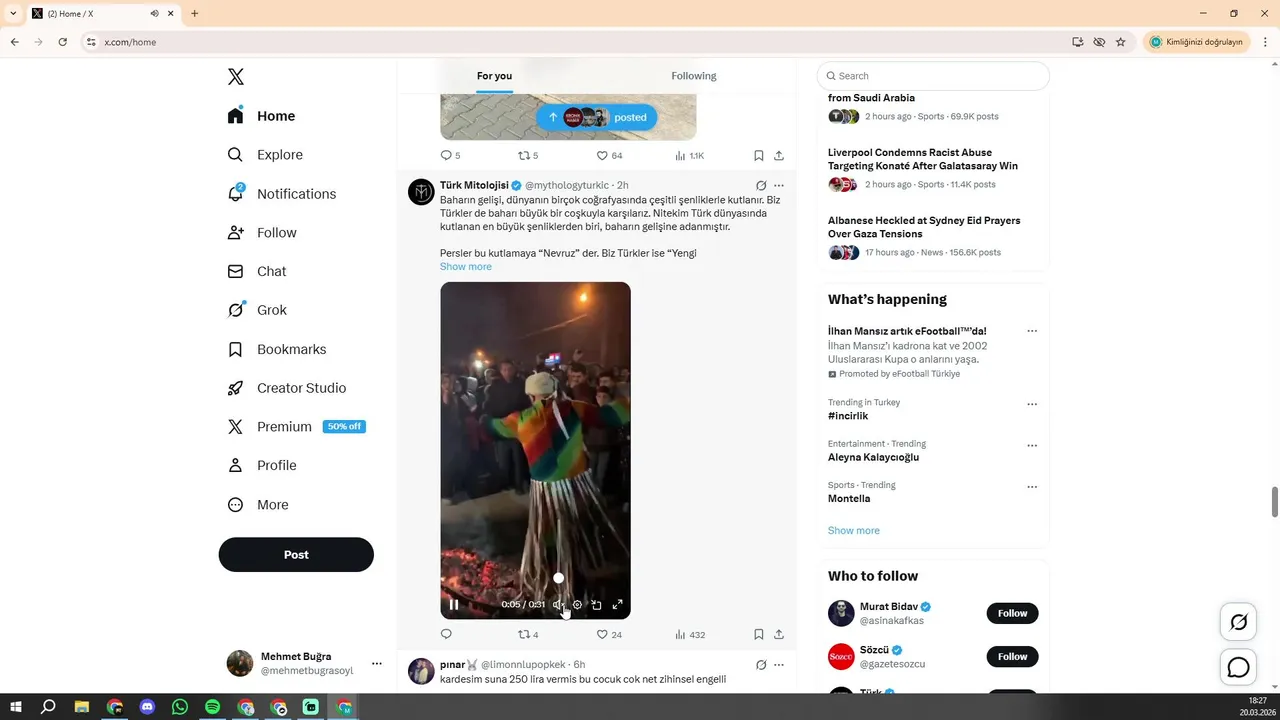Expand post text with Show more
Image resolution: width=1280 pixels, height=720 pixels.
click(466, 267)
